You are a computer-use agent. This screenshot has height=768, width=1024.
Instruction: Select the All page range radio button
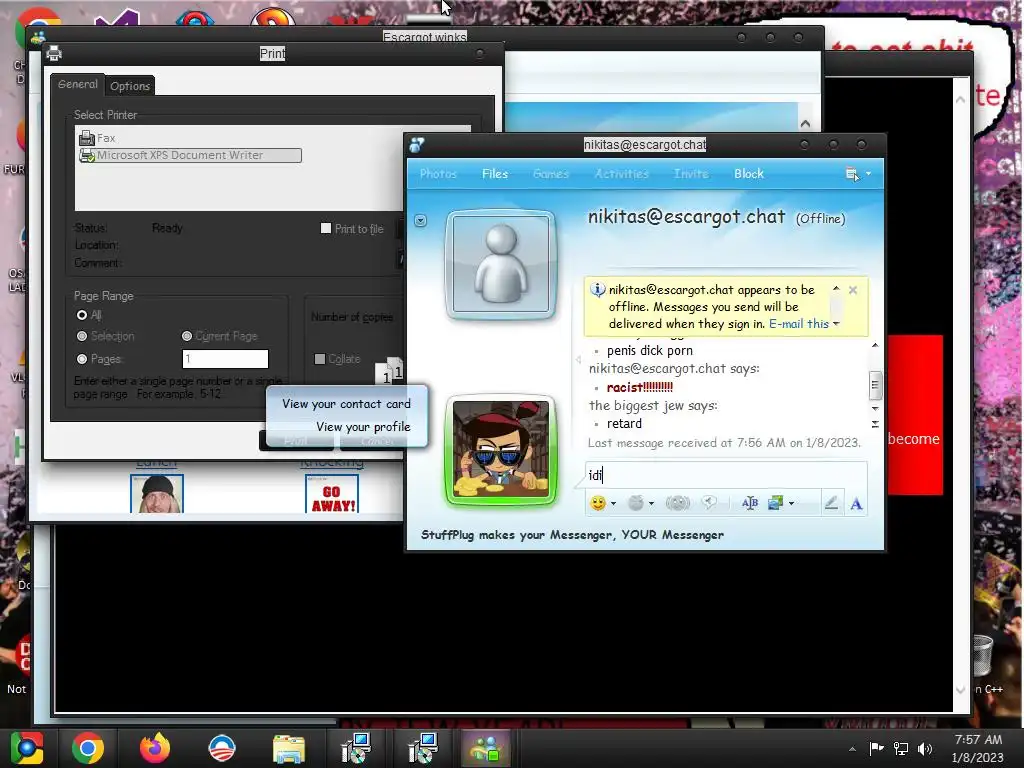[82, 315]
